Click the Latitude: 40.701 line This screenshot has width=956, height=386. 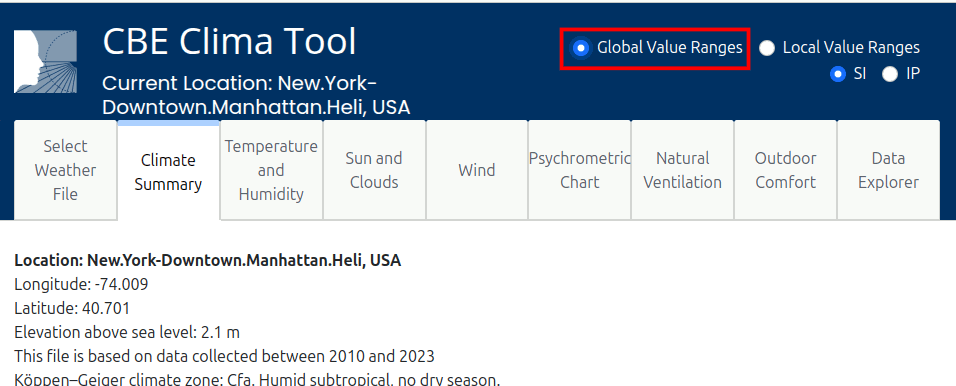(72, 309)
